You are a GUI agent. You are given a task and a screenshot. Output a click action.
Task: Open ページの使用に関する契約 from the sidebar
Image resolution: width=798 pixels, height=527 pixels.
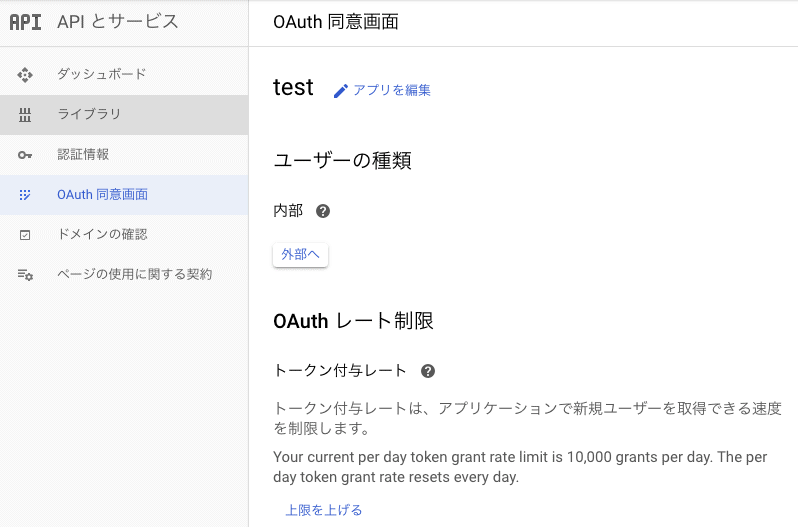[x=134, y=274]
